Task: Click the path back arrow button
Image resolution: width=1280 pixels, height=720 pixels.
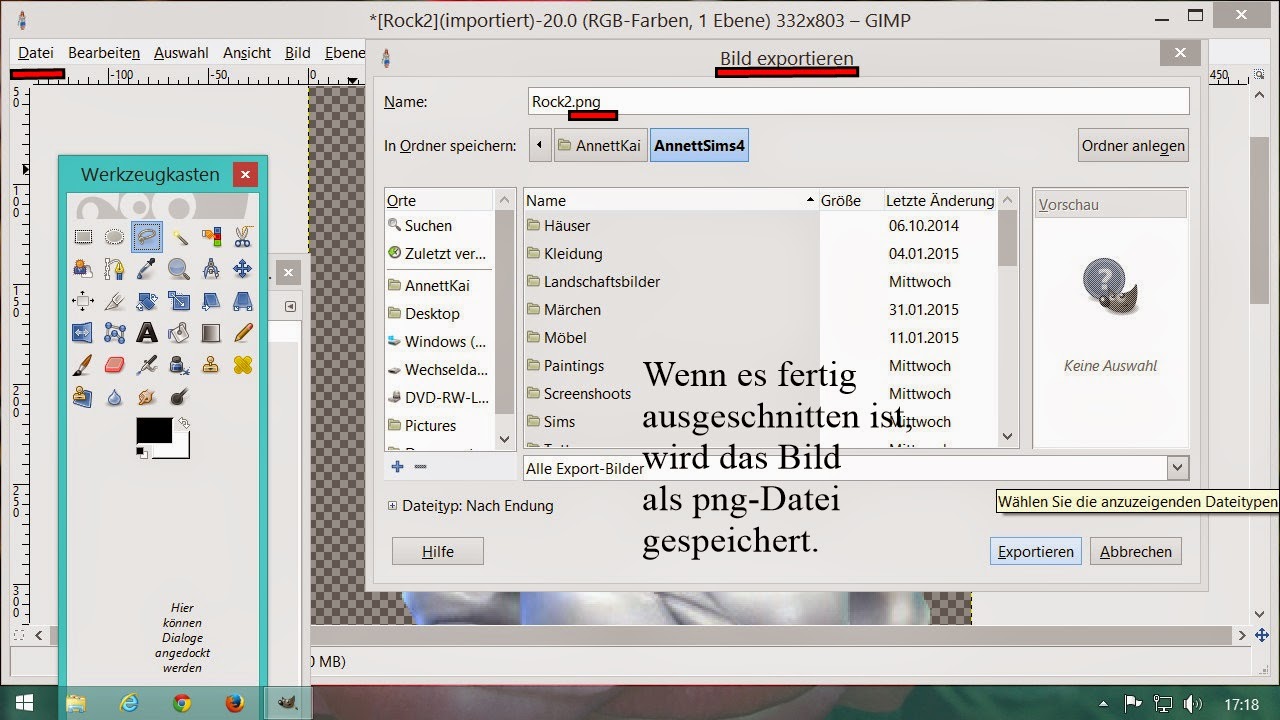Action: (540, 145)
